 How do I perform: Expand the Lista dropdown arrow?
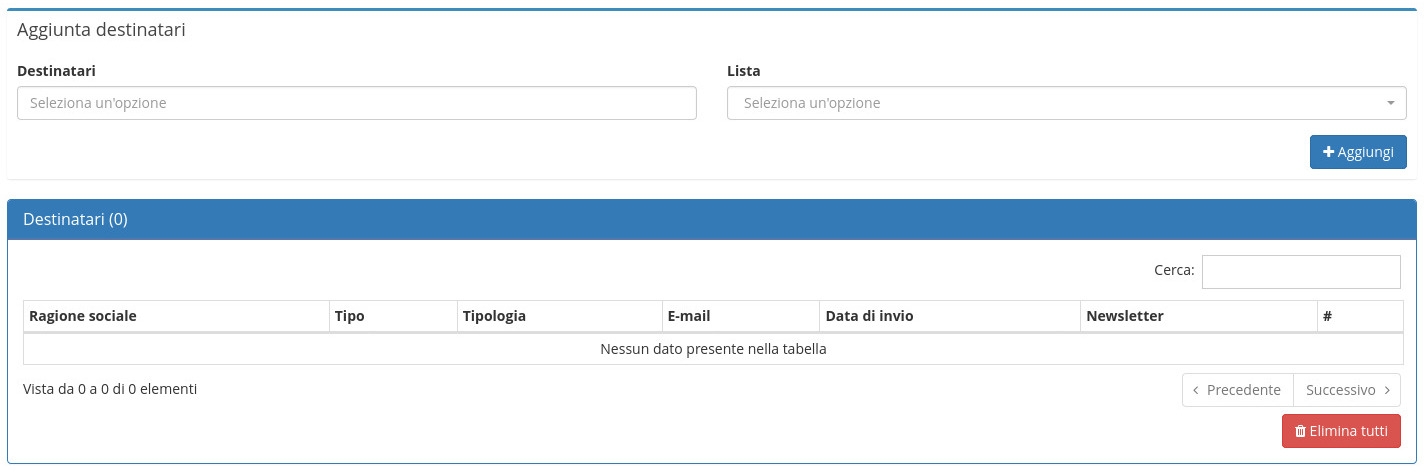pos(1390,103)
